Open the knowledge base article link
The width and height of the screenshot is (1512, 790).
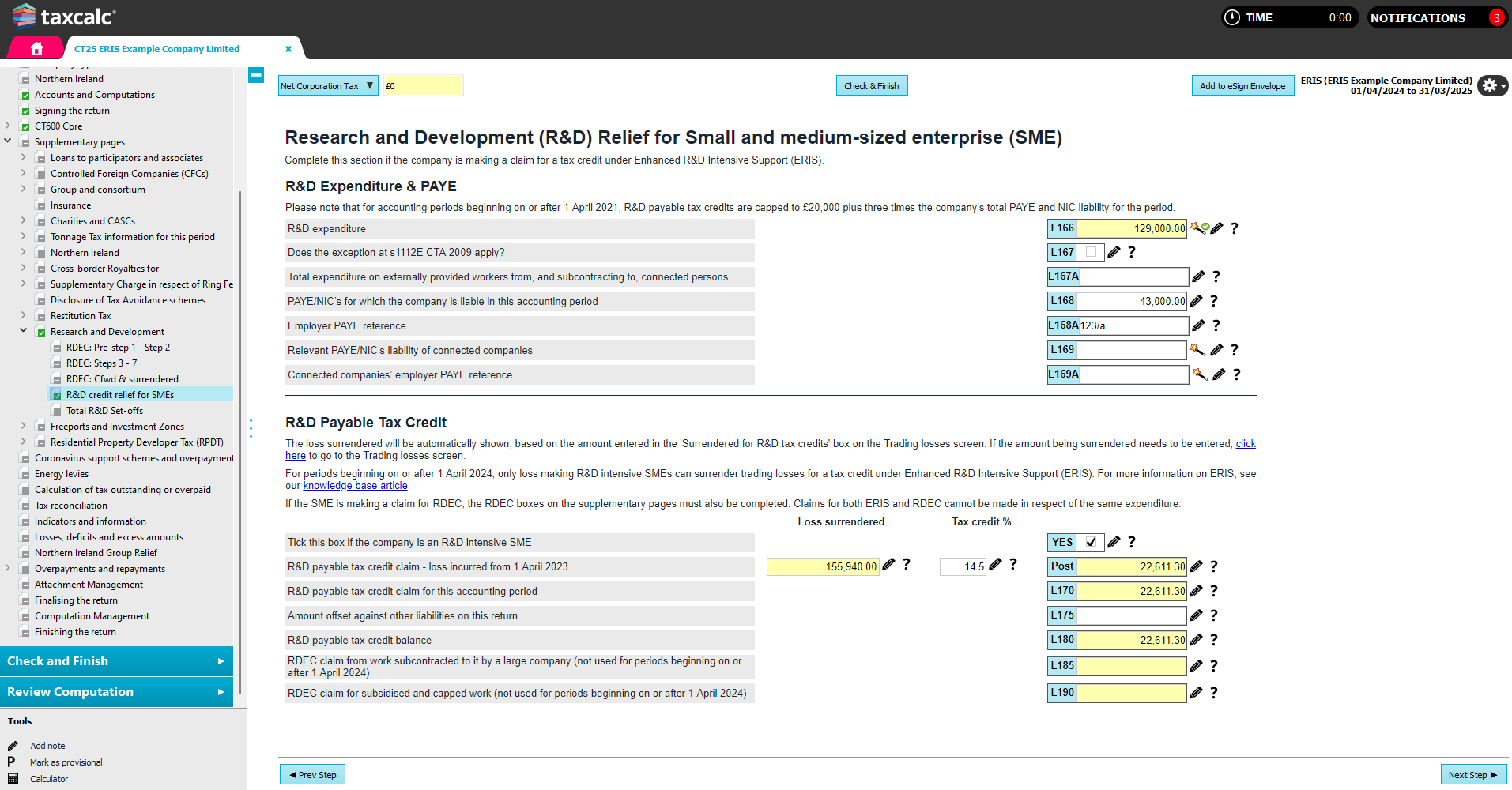[x=355, y=486]
